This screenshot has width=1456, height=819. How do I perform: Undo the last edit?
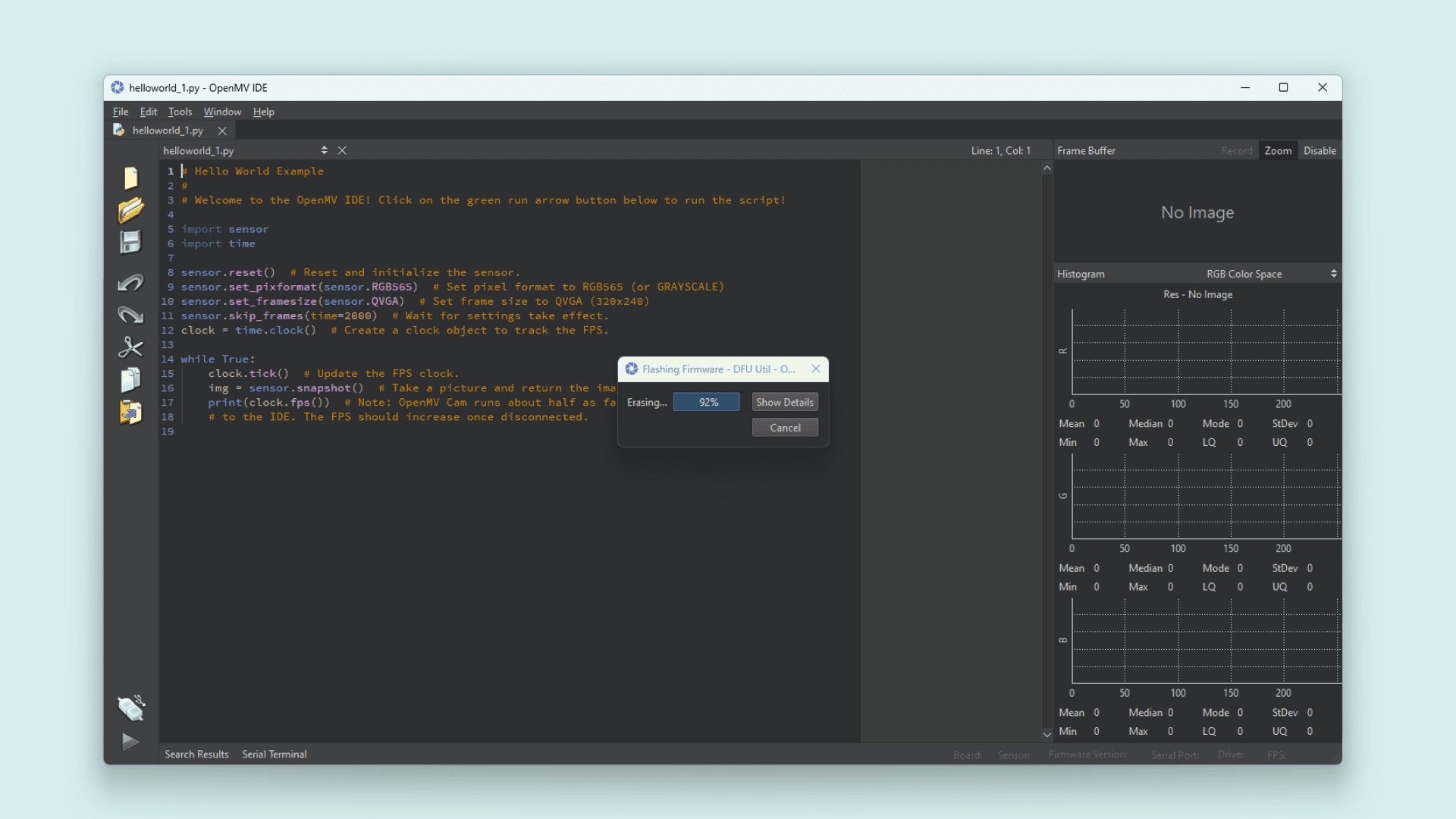point(130,282)
